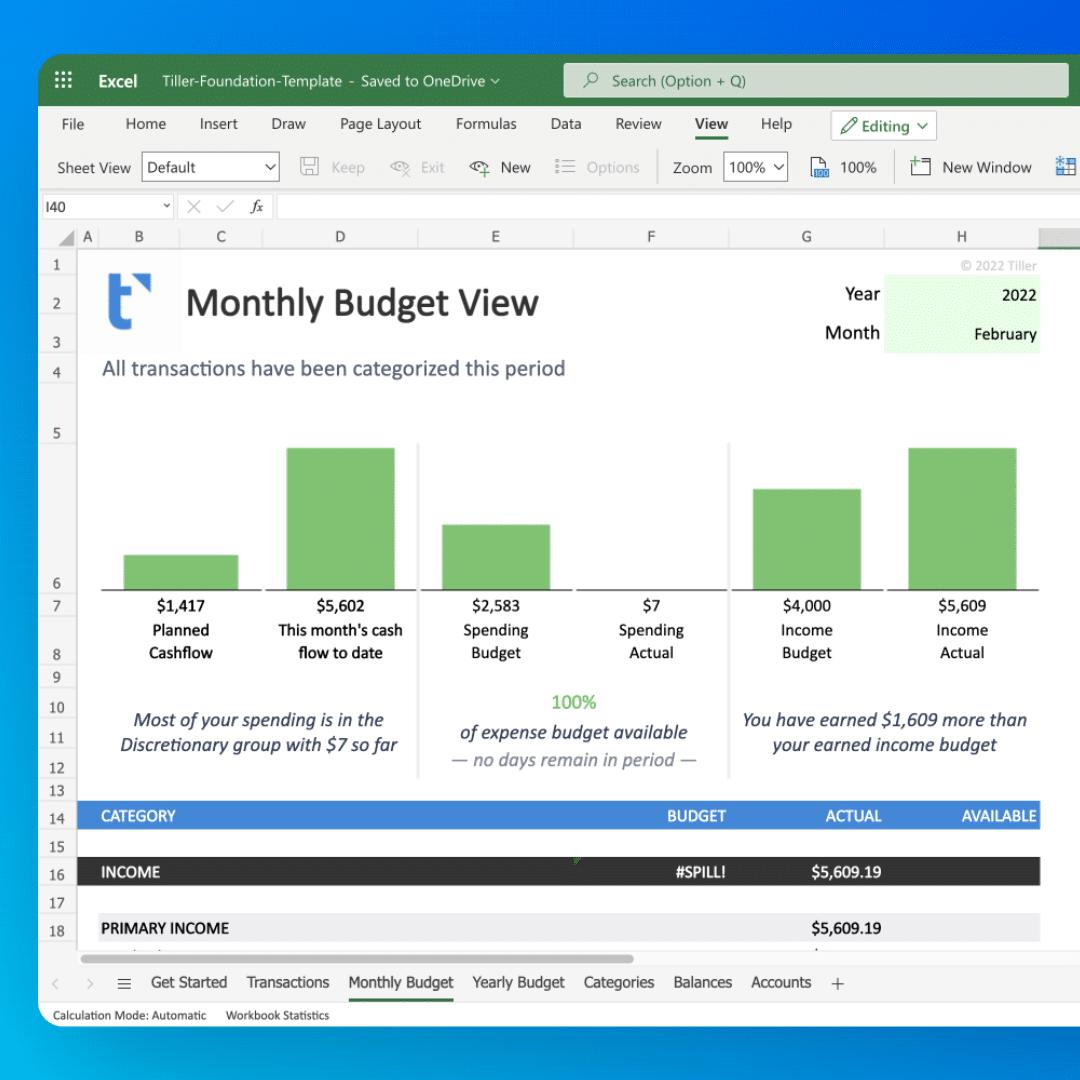This screenshot has height=1080, width=1080.
Task: Click the Tiller logo image
Action: tap(129, 302)
